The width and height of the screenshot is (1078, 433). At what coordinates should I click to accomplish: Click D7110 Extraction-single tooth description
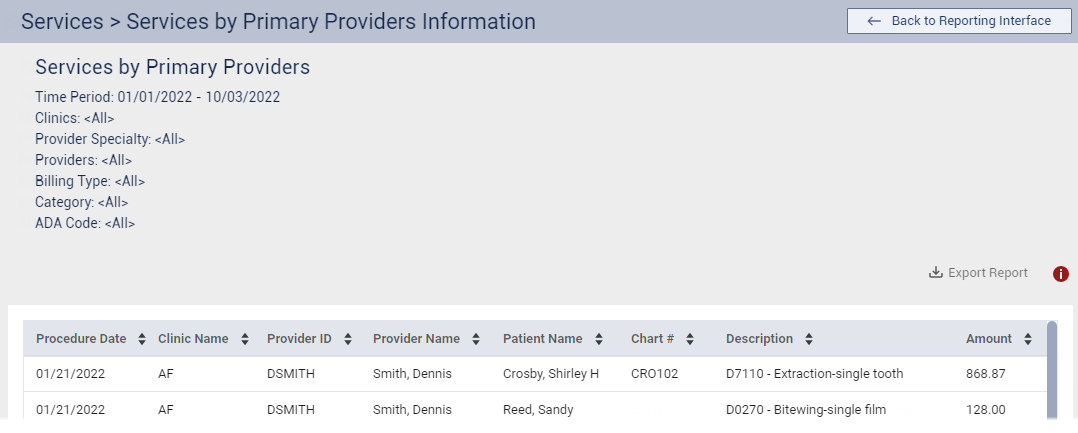(814, 374)
